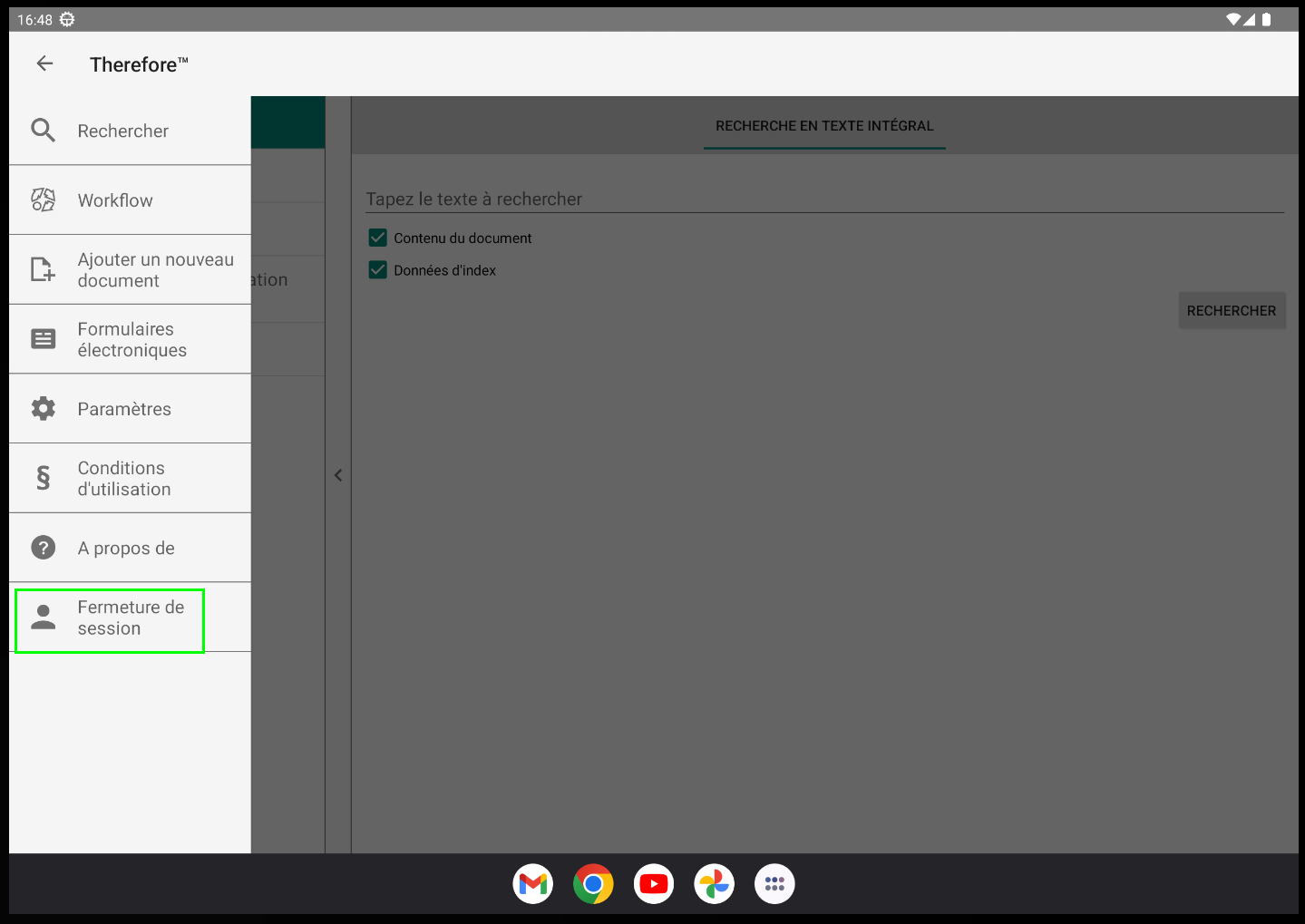Open Rechercher menu entry
Image resolution: width=1305 pixels, height=924 pixels.
(130, 131)
